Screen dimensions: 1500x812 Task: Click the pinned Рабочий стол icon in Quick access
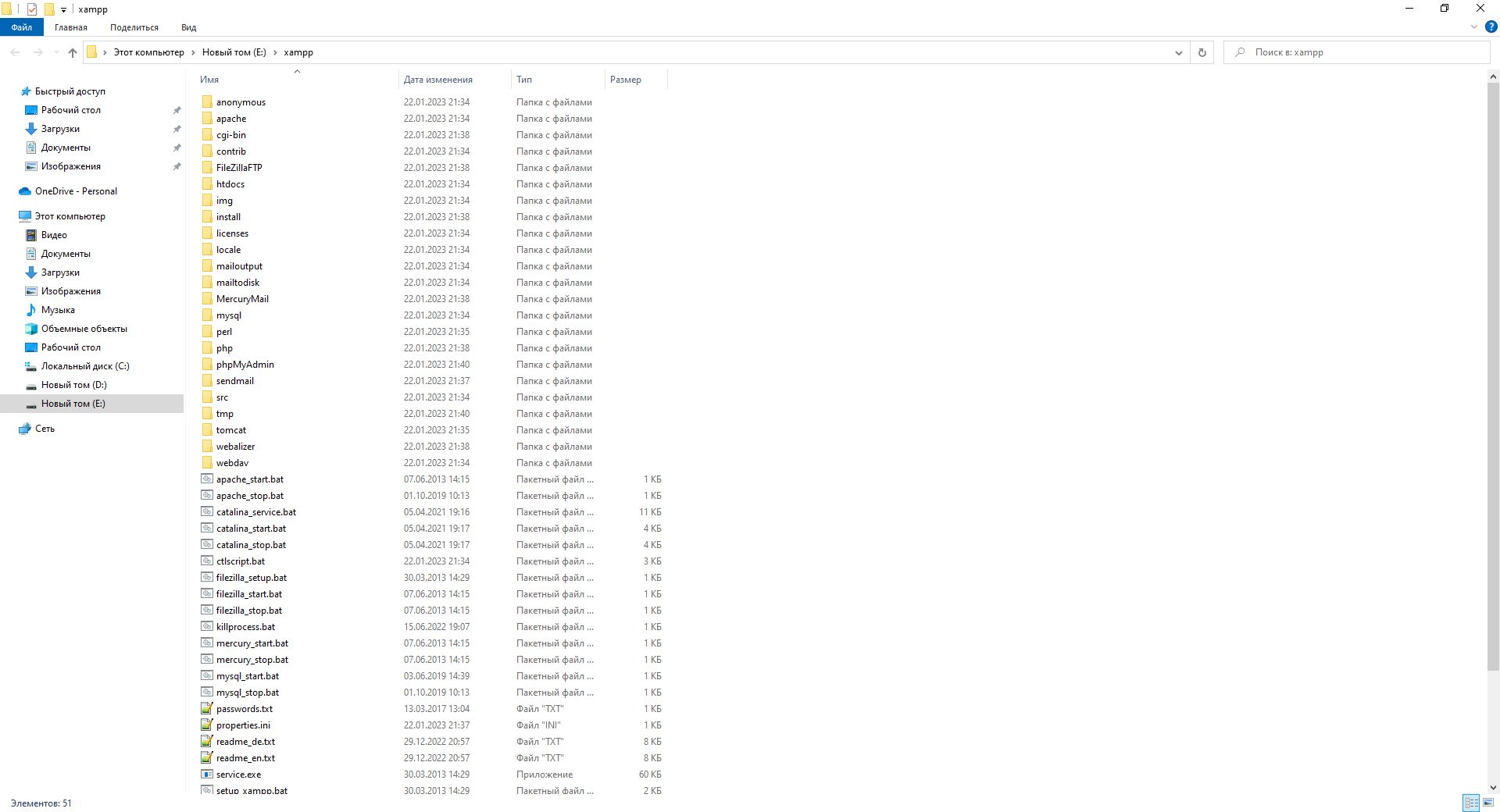pyautogui.click(x=31, y=110)
